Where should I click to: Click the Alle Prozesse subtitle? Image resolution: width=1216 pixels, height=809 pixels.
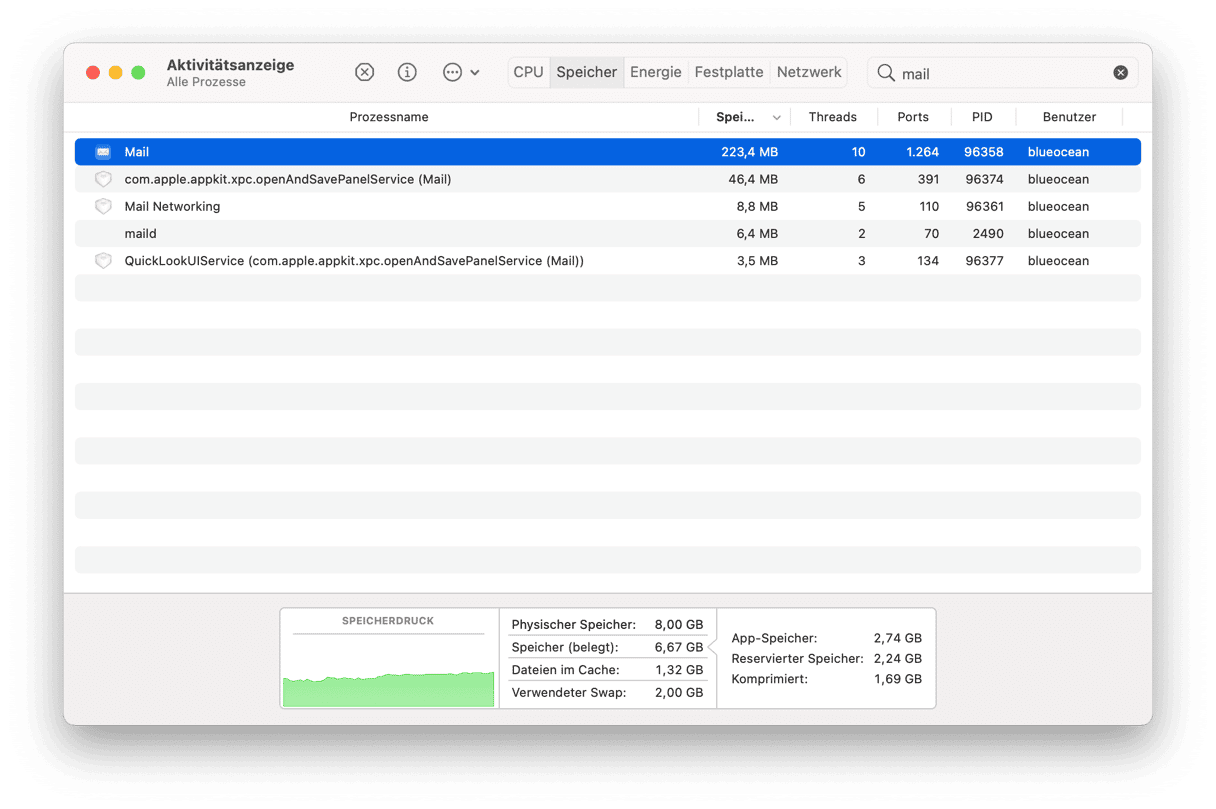point(206,82)
